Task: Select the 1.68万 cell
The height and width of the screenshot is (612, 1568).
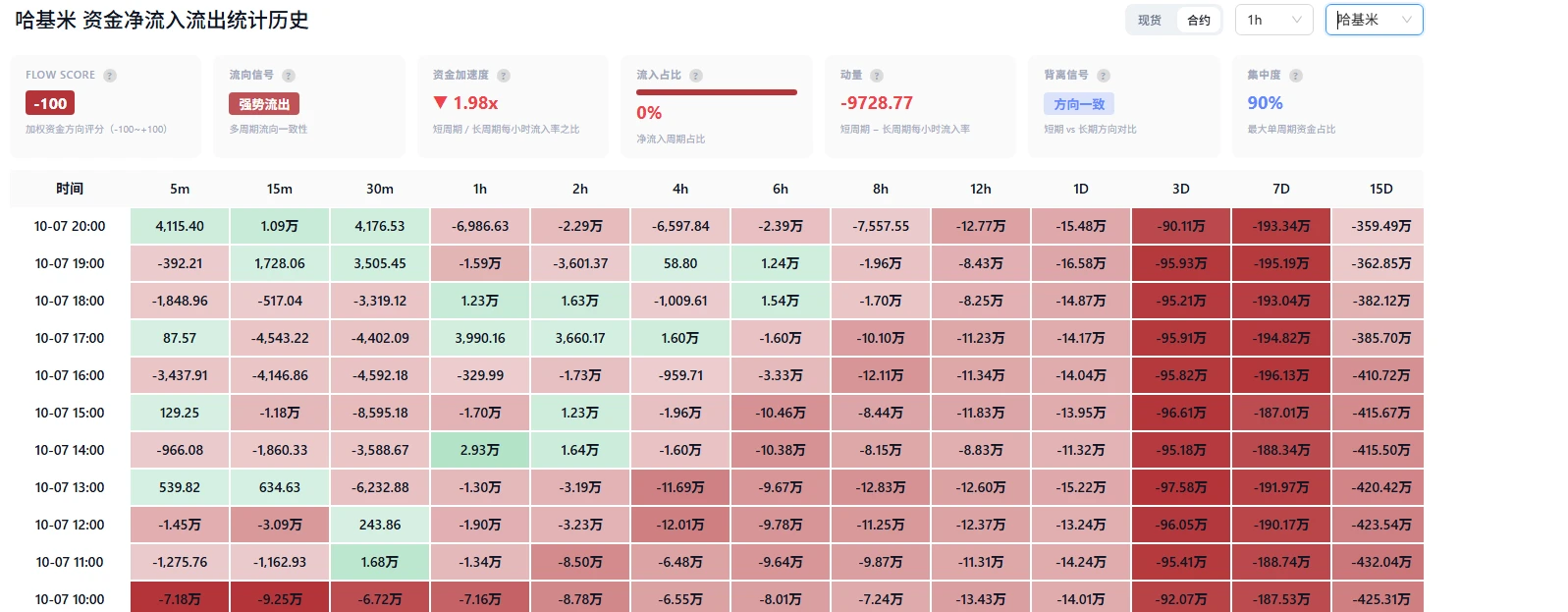Action: pos(380,562)
